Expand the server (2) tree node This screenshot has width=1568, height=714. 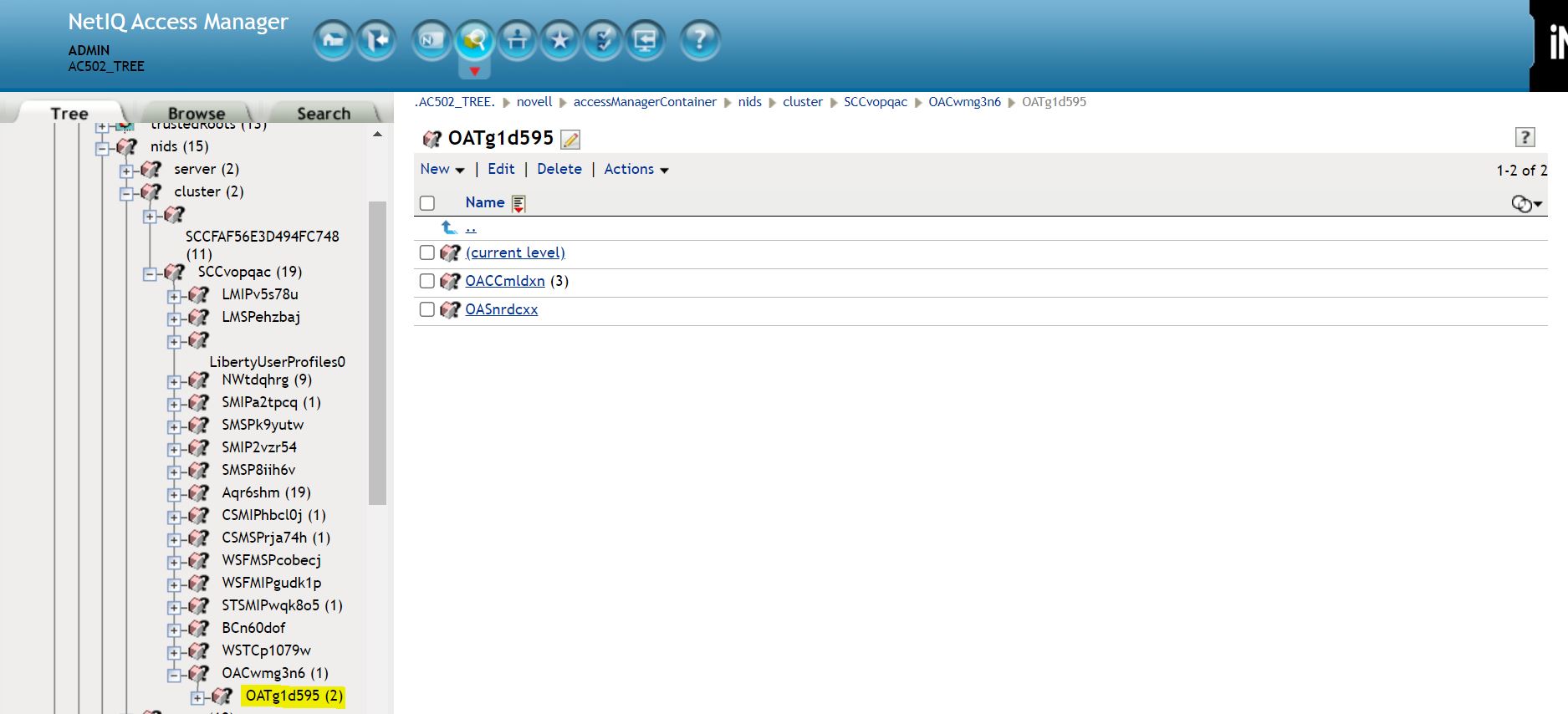pos(126,171)
